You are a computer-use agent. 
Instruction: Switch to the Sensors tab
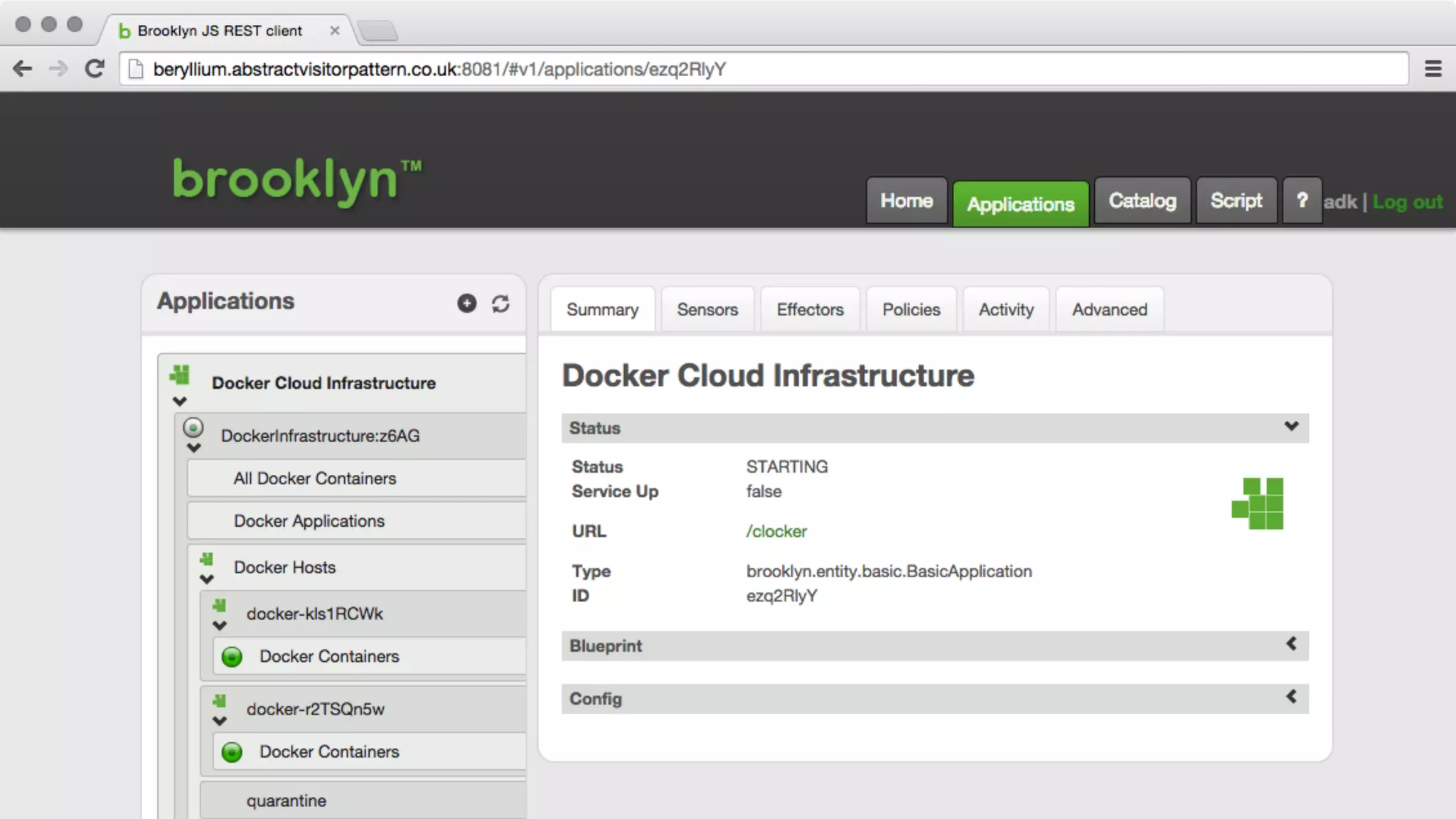tap(707, 310)
